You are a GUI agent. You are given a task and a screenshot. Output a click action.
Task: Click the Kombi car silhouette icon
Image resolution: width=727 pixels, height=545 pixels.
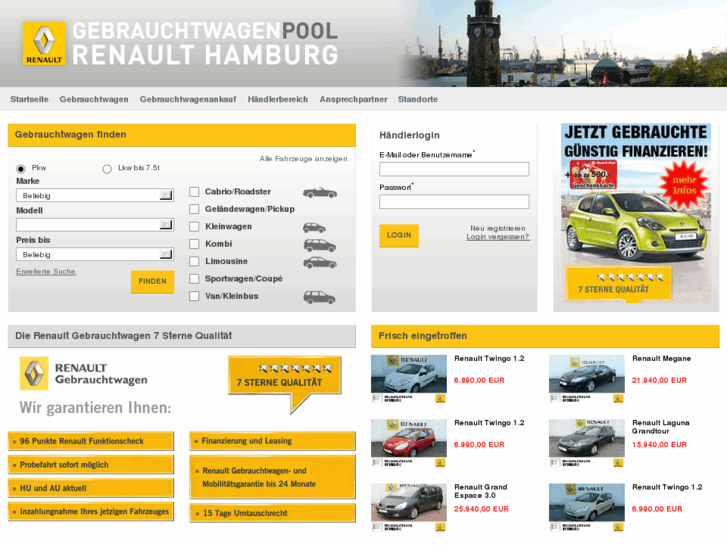point(319,245)
